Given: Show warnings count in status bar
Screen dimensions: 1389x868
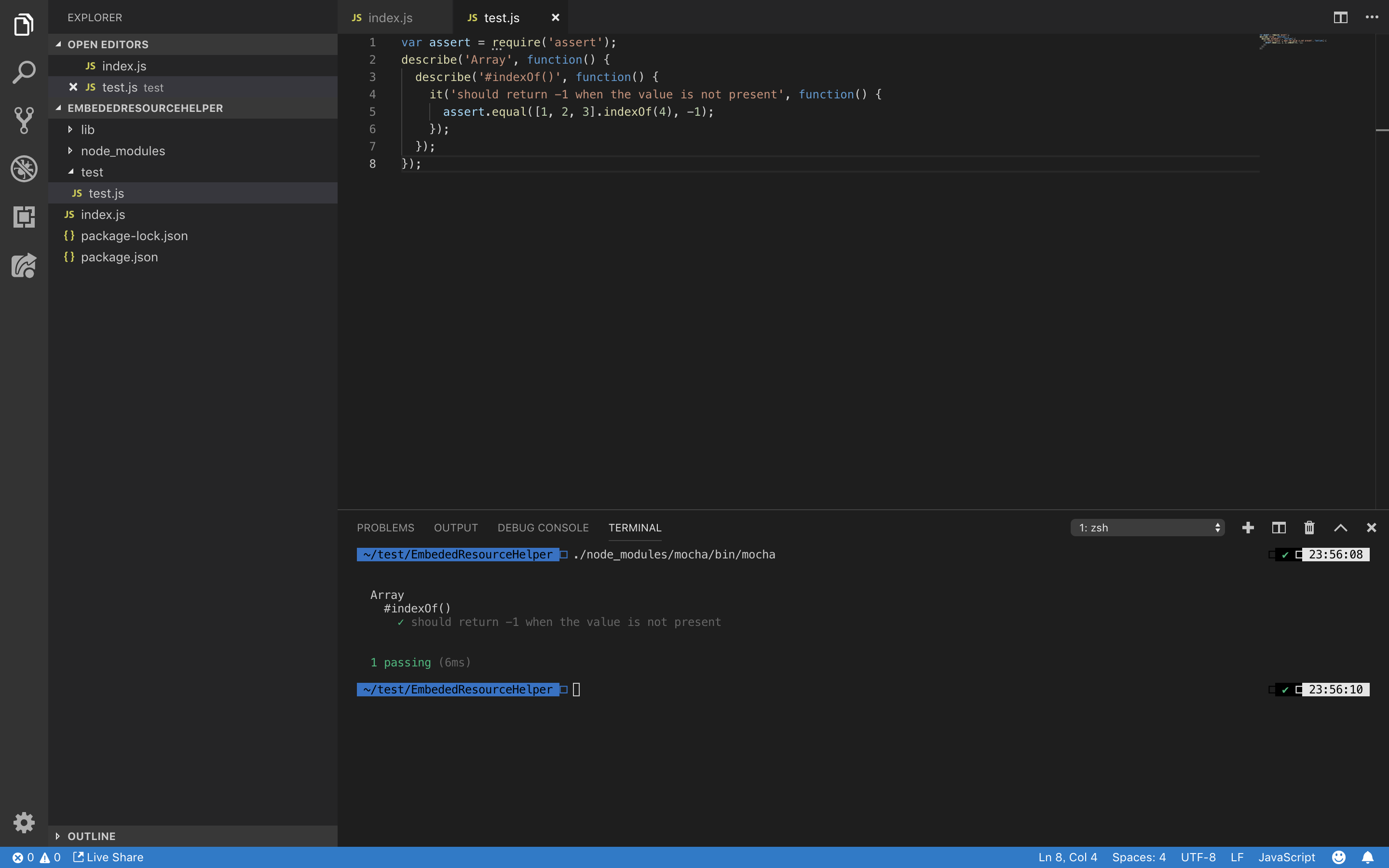Looking at the screenshot, I should (x=50, y=857).
